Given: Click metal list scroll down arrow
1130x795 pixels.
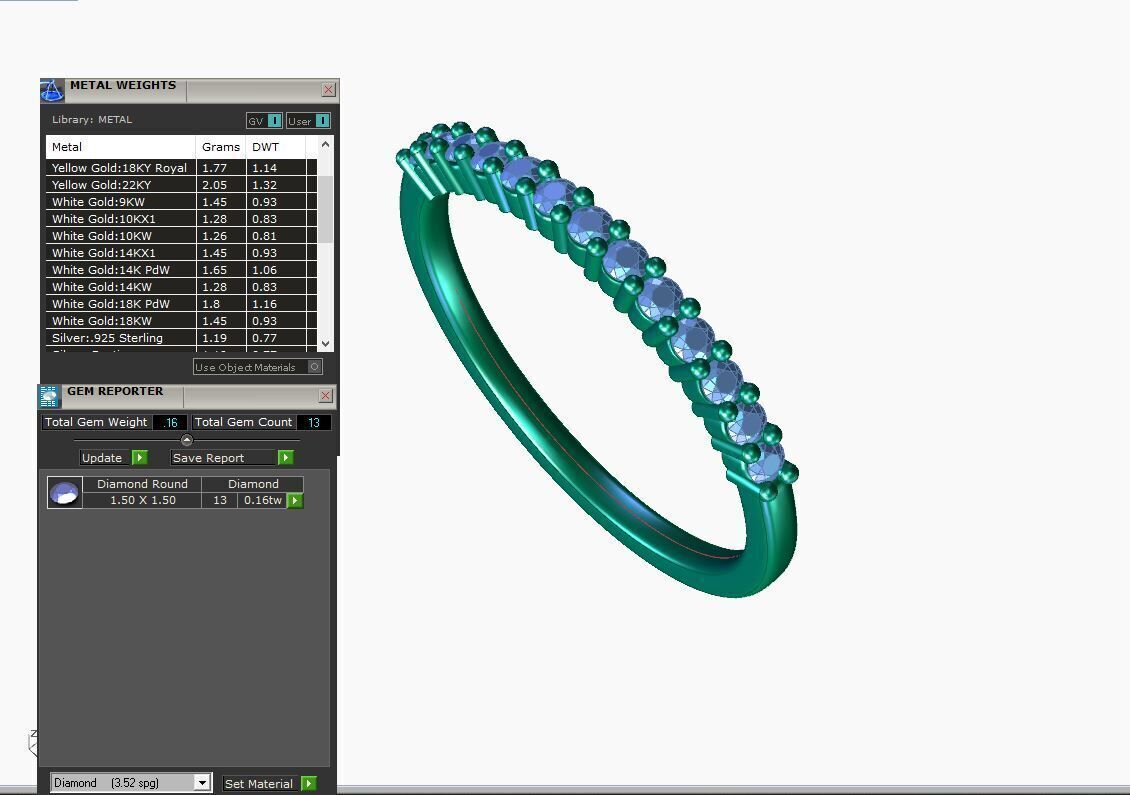Looking at the screenshot, I should click(x=326, y=344).
